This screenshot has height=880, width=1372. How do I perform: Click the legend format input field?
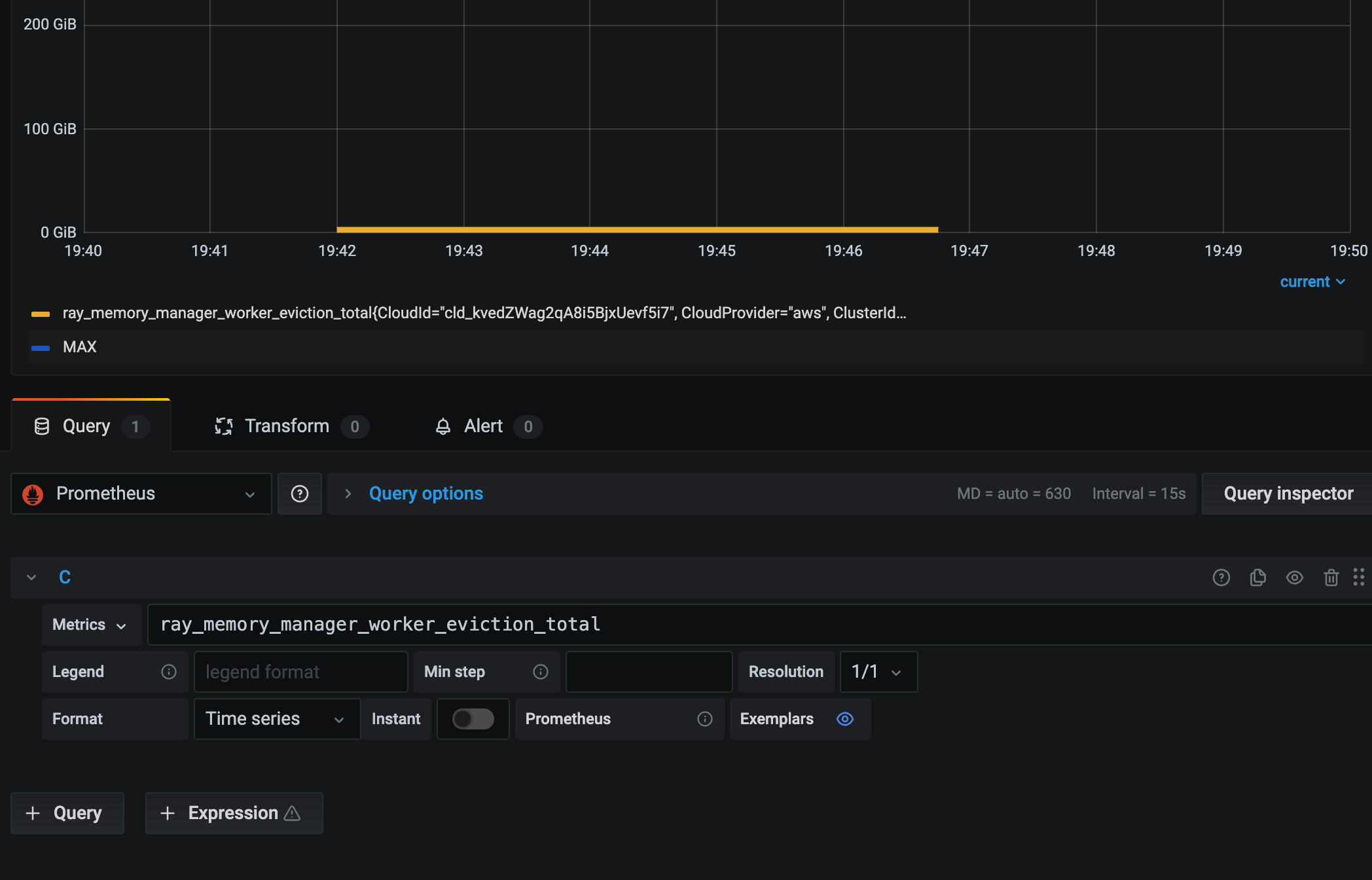[301, 672]
